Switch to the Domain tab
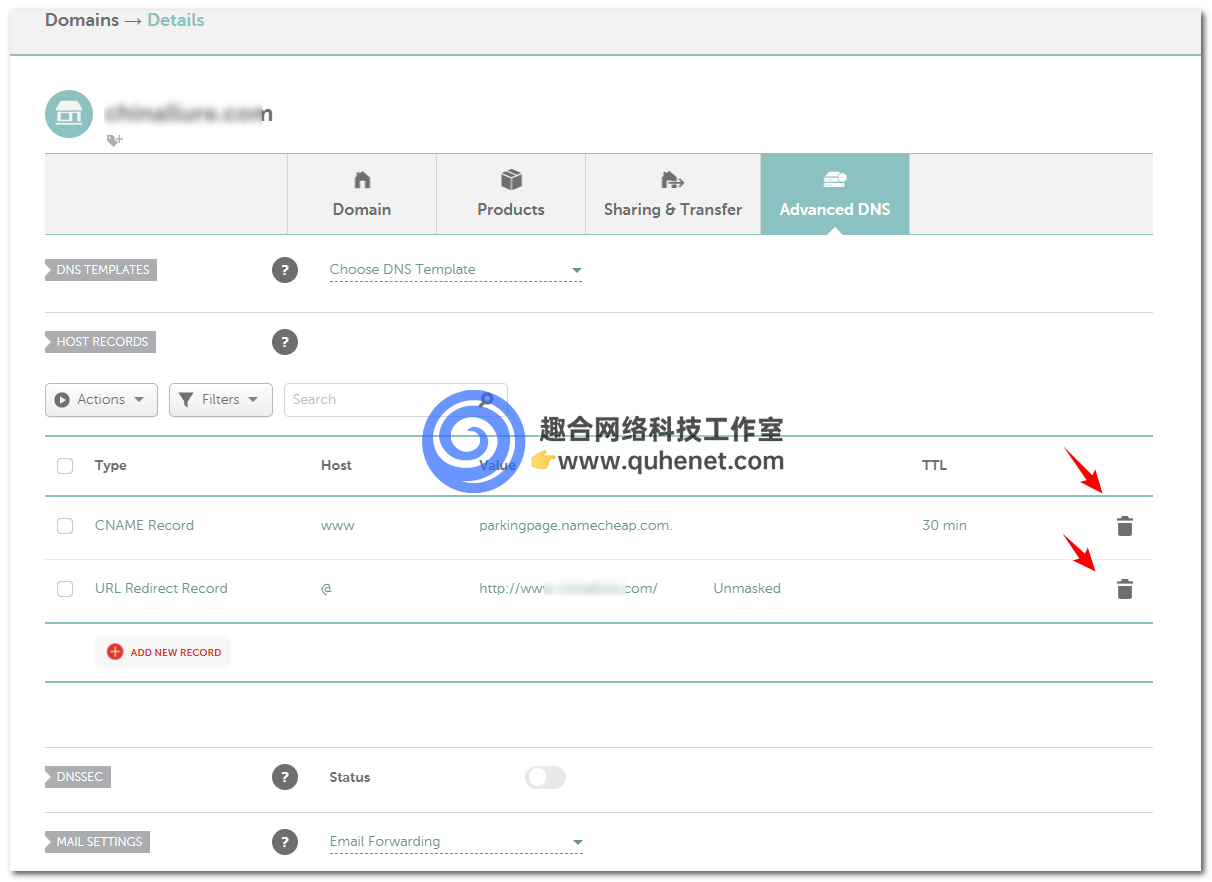 (362, 194)
